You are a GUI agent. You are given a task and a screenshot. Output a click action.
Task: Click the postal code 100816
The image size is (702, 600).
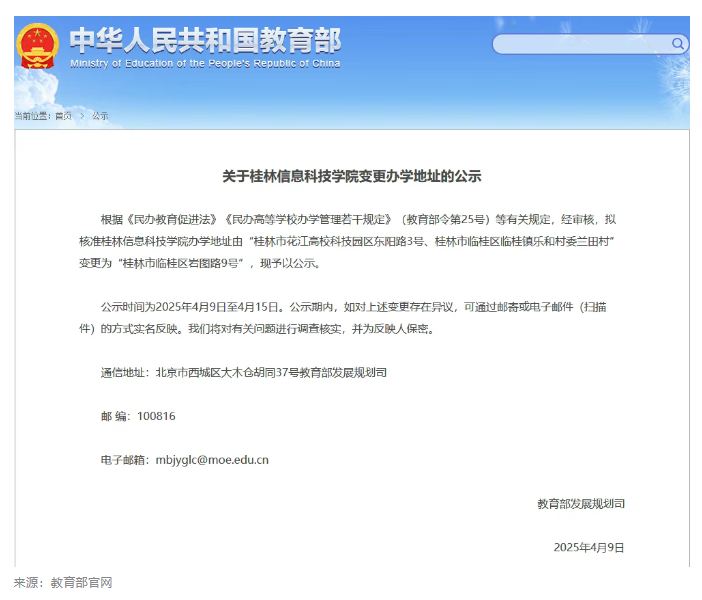pyautogui.click(x=156, y=416)
